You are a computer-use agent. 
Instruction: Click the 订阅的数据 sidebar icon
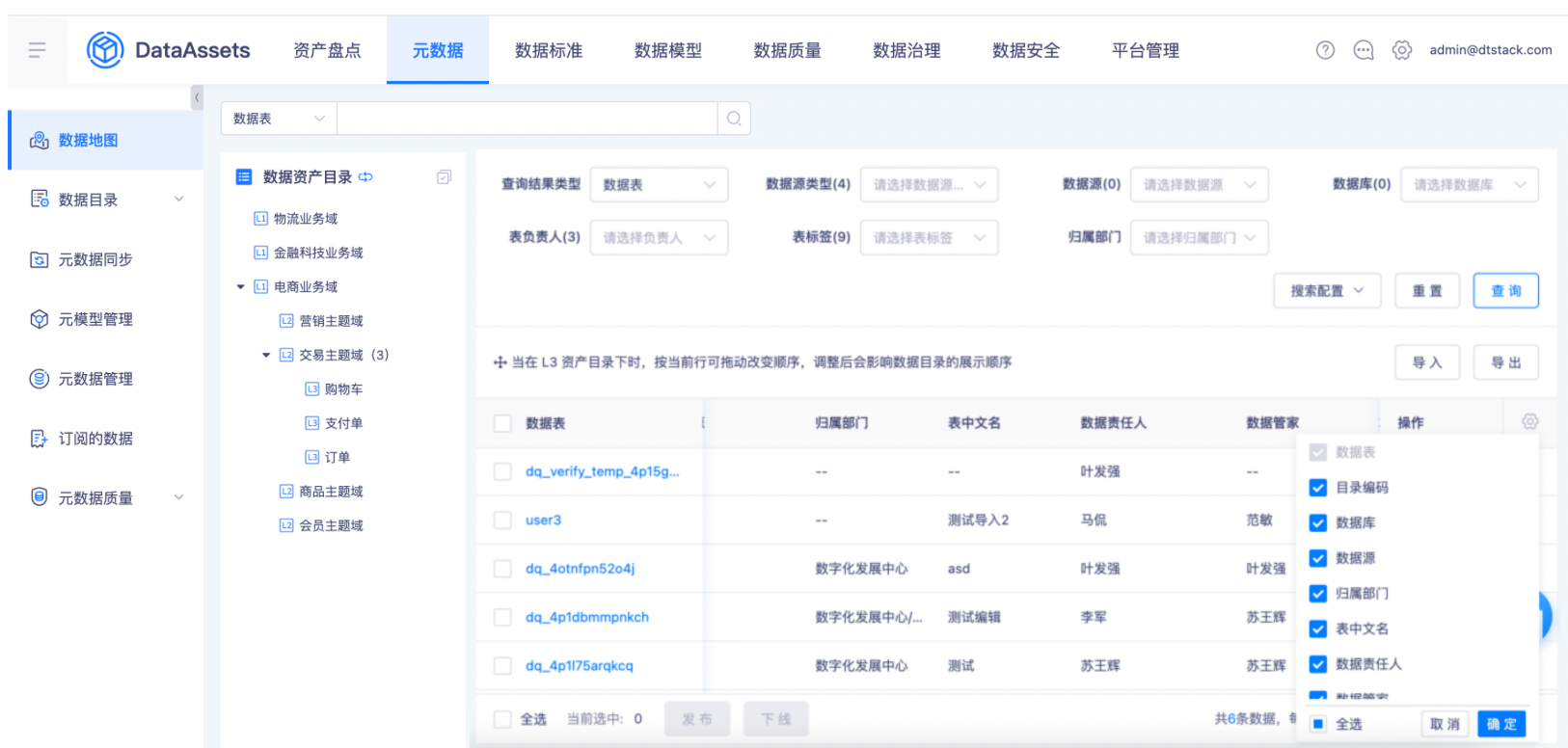coord(40,439)
